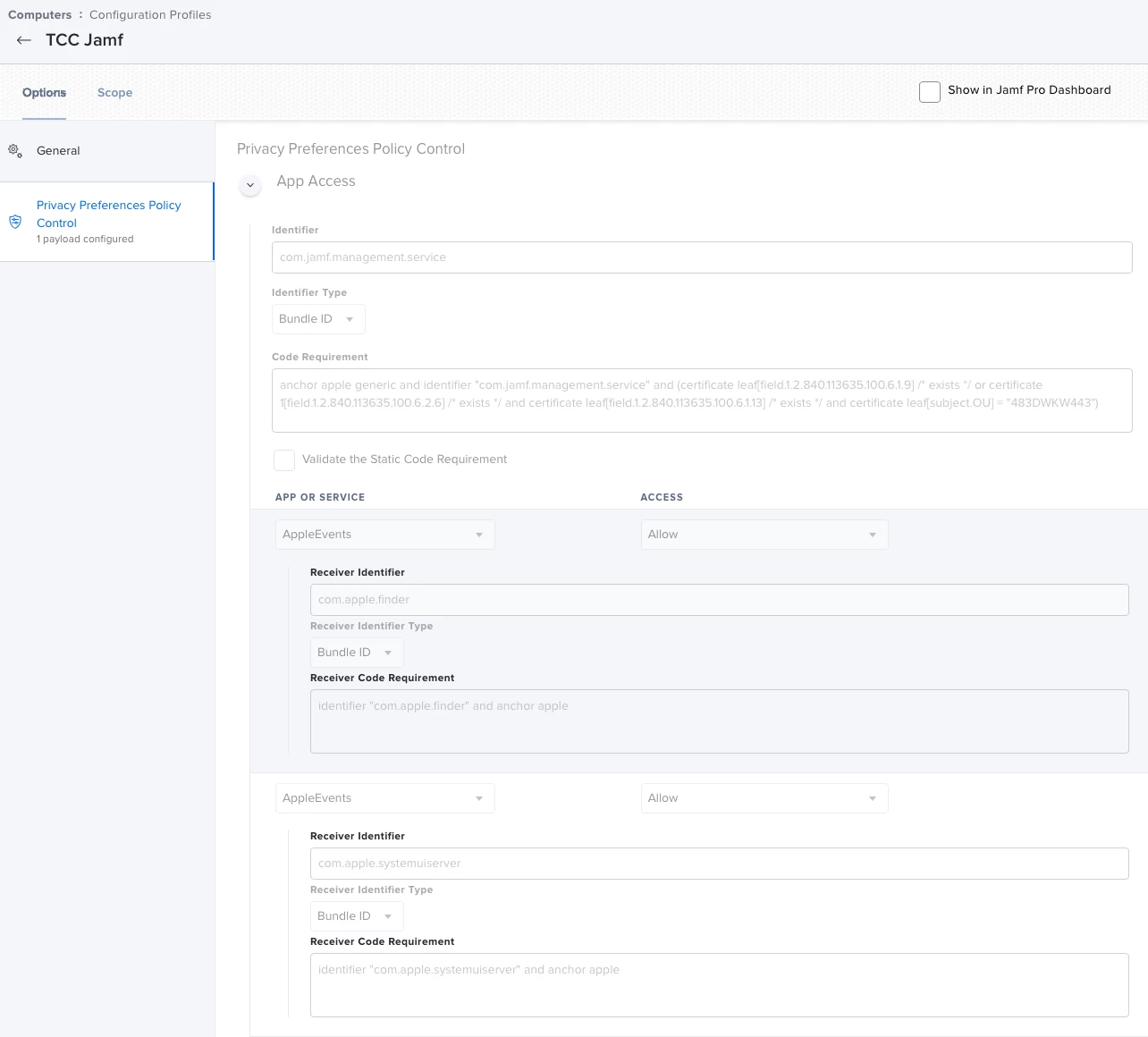Image resolution: width=1148 pixels, height=1037 pixels.
Task: Open Receiver Identifier Type dropdown for com.apple.finder
Action: coord(357,653)
